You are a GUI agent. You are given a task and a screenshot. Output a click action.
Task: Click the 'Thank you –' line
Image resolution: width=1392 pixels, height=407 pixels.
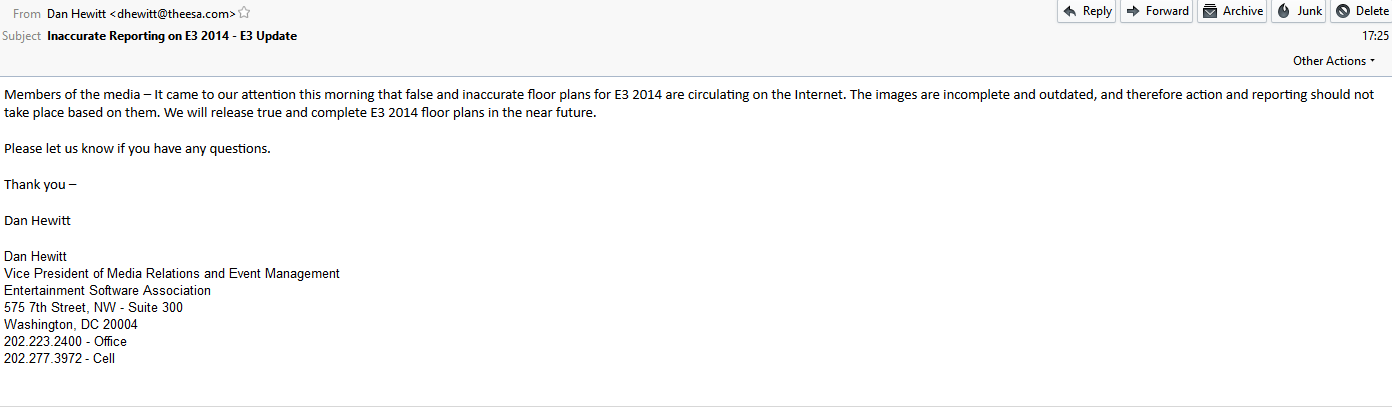40,184
